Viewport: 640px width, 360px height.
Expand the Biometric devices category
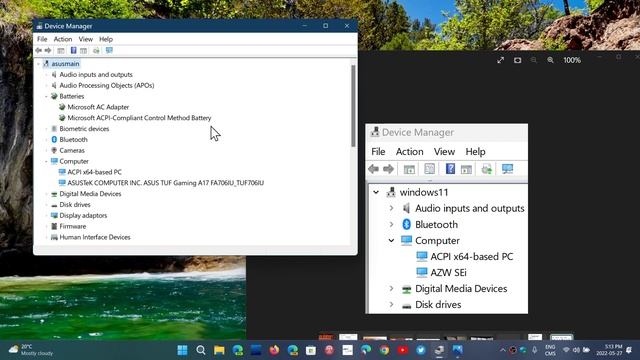pos(47,129)
